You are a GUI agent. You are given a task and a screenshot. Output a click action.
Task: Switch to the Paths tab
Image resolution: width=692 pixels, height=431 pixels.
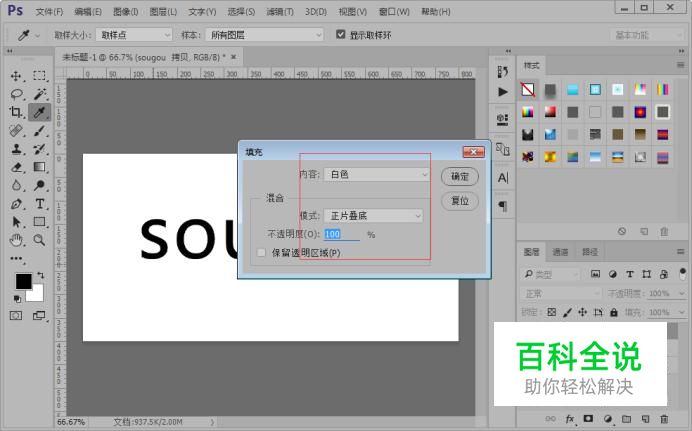click(590, 252)
